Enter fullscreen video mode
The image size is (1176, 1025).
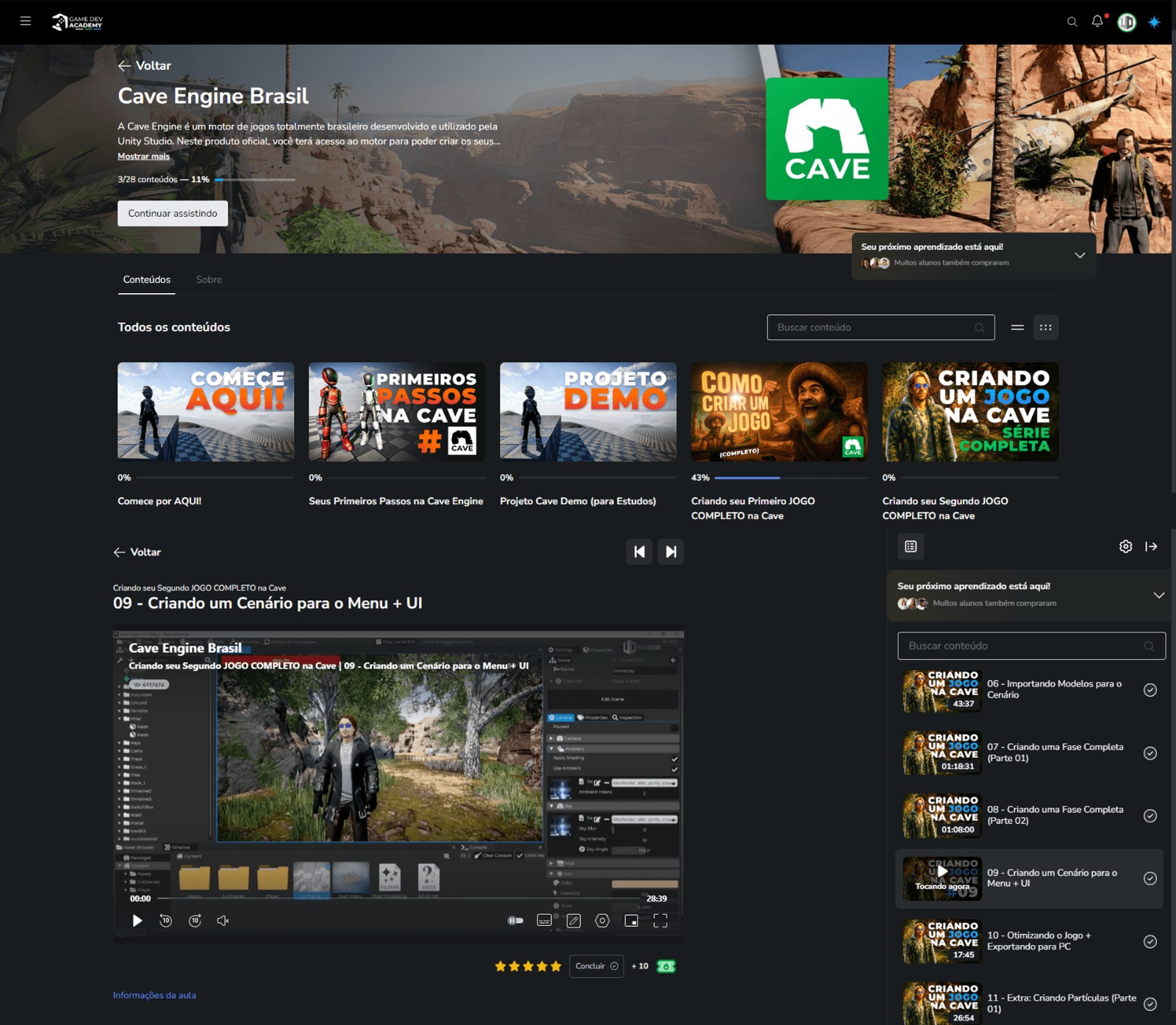pyautogui.click(x=660, y=921)
